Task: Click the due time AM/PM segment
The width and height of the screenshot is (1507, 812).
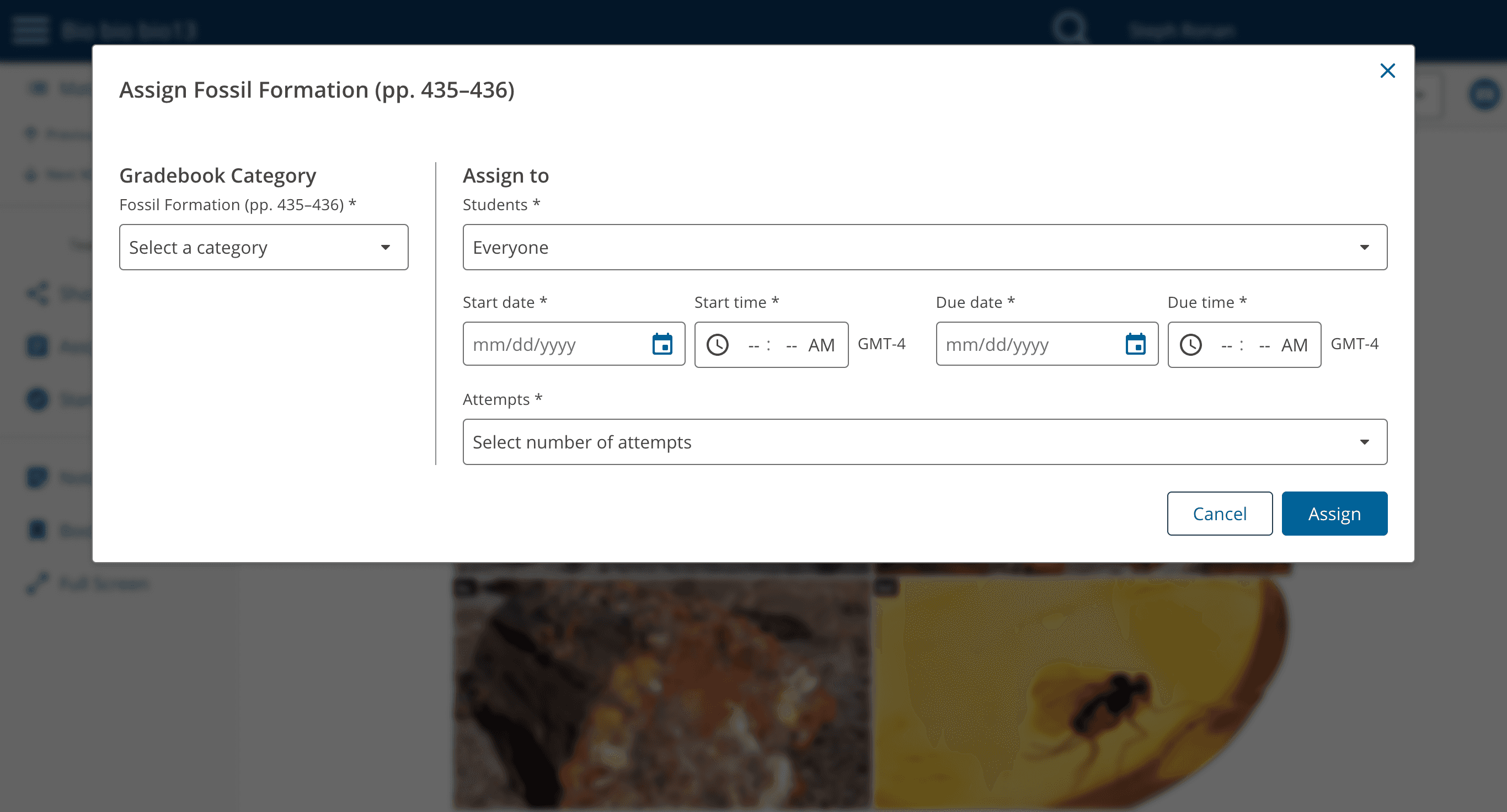Action: (x=1295, y=345)
